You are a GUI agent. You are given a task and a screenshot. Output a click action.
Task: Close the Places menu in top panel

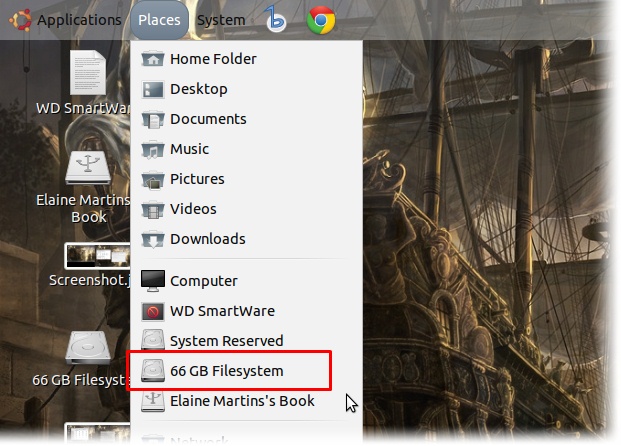(159, 20)
